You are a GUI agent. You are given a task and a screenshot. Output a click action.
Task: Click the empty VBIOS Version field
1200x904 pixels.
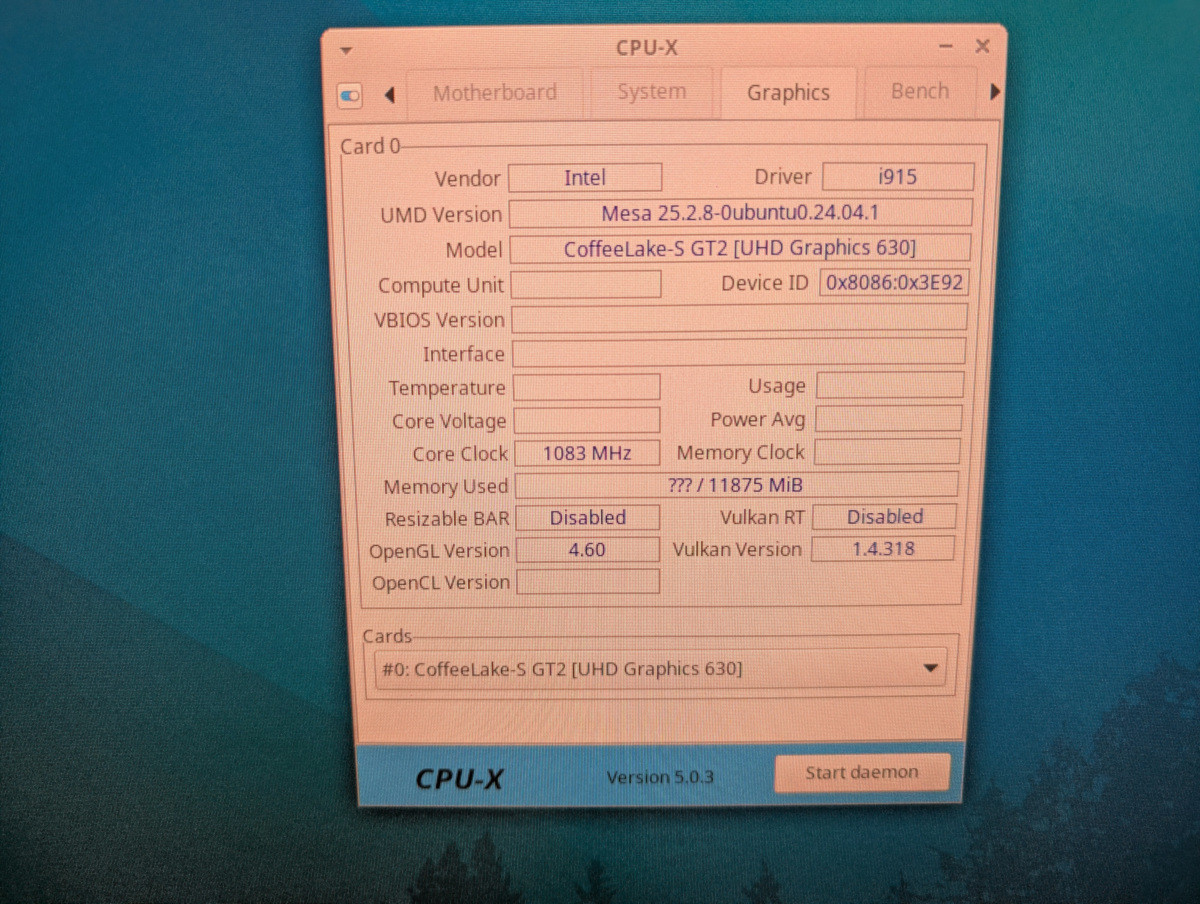[739, 318]
